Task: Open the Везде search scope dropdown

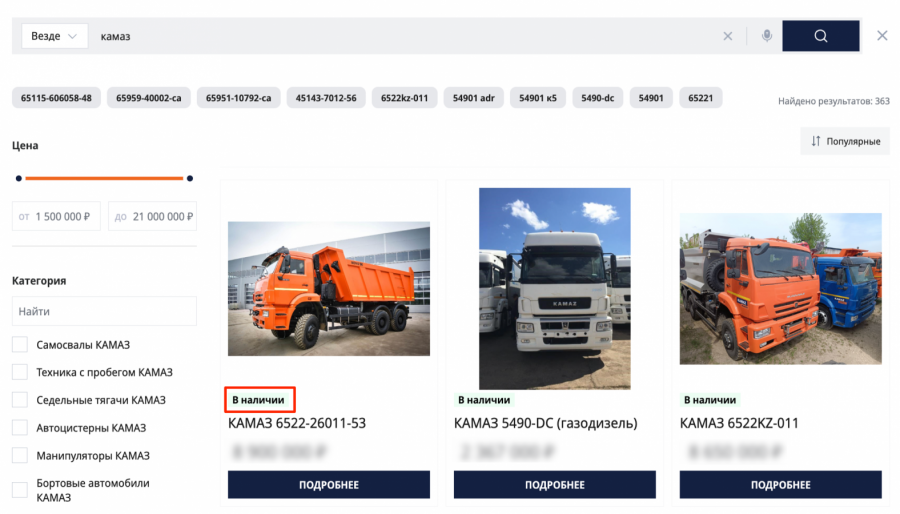Action: [55, 36]
